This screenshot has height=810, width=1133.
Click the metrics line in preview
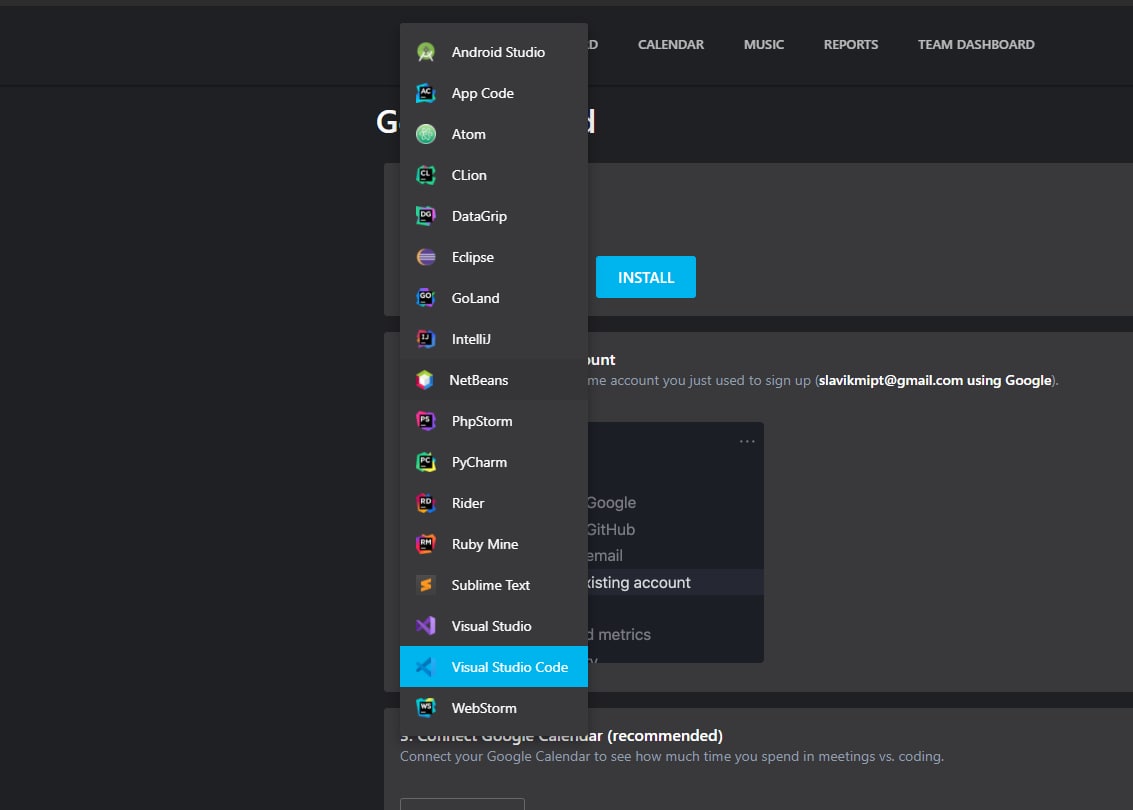click(x=619, y=634)
